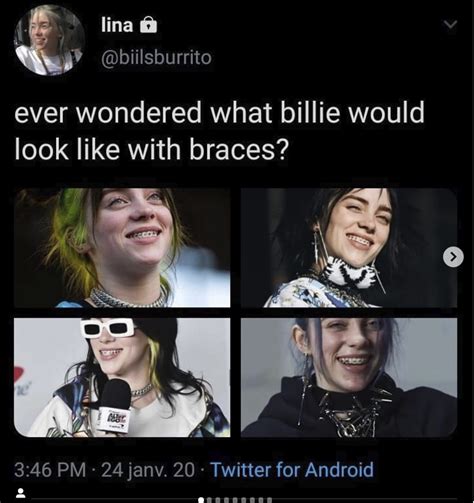
Task: Click the microphone in the interview photo
Action: coord(114,406)
